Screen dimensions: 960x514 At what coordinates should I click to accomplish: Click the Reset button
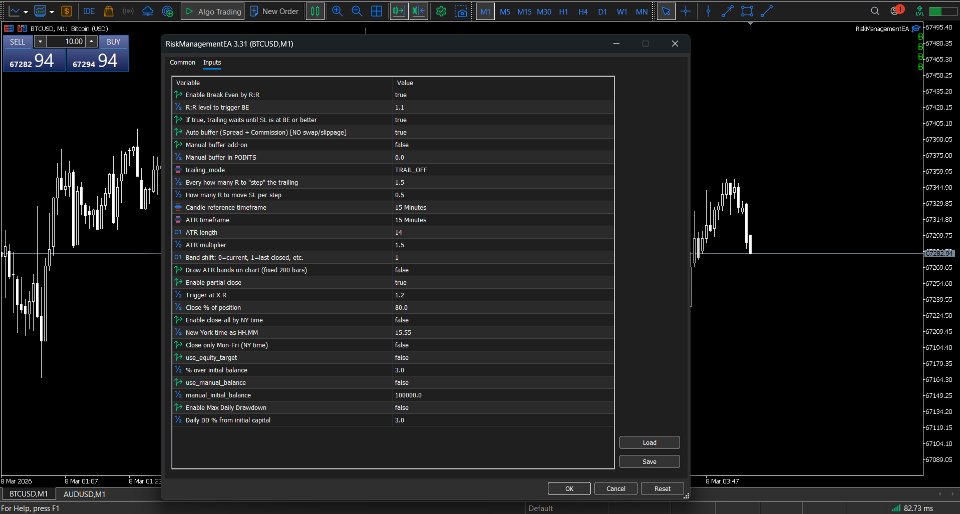pyautogui.click(x=662, y=488)
